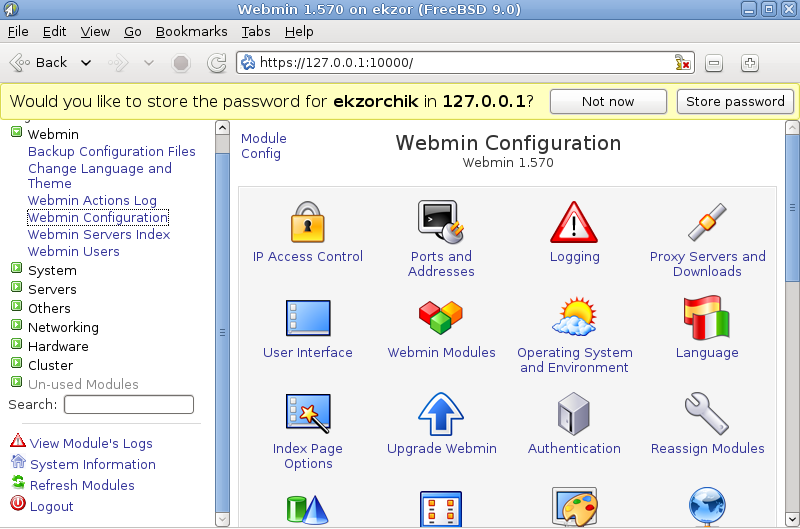Click the View Module's Logs link
This screenshot has width=800, height=529.
coord(91,443)
